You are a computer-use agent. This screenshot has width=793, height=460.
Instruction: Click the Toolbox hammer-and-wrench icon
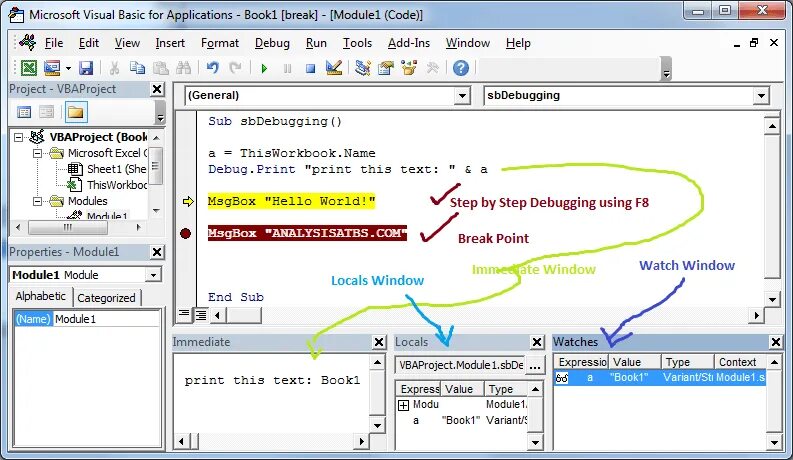click(x=432, y=68)
